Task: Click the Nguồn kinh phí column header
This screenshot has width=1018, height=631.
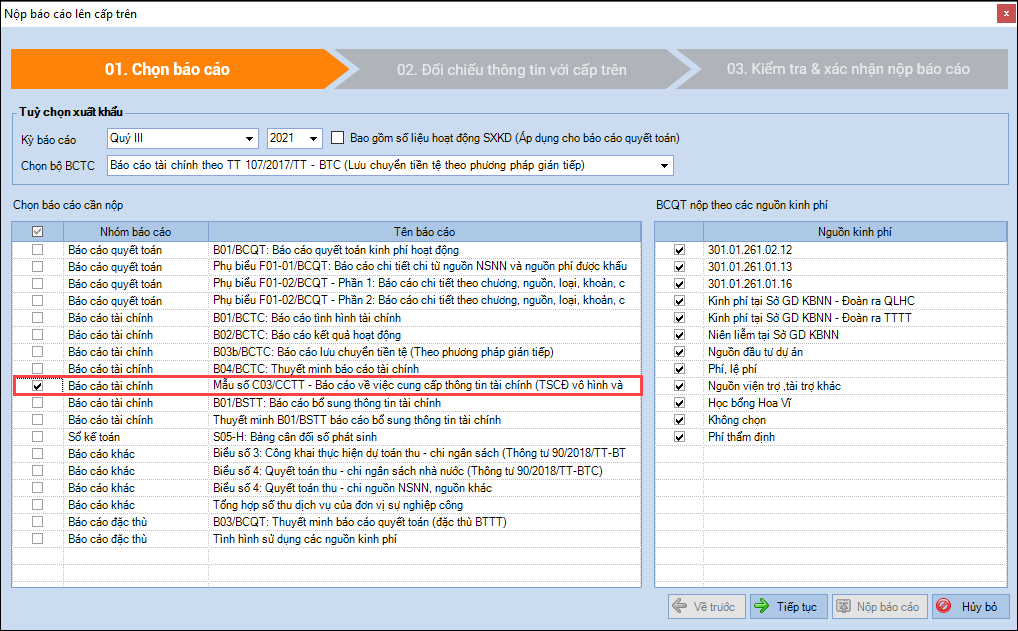Action: [854, 232]
